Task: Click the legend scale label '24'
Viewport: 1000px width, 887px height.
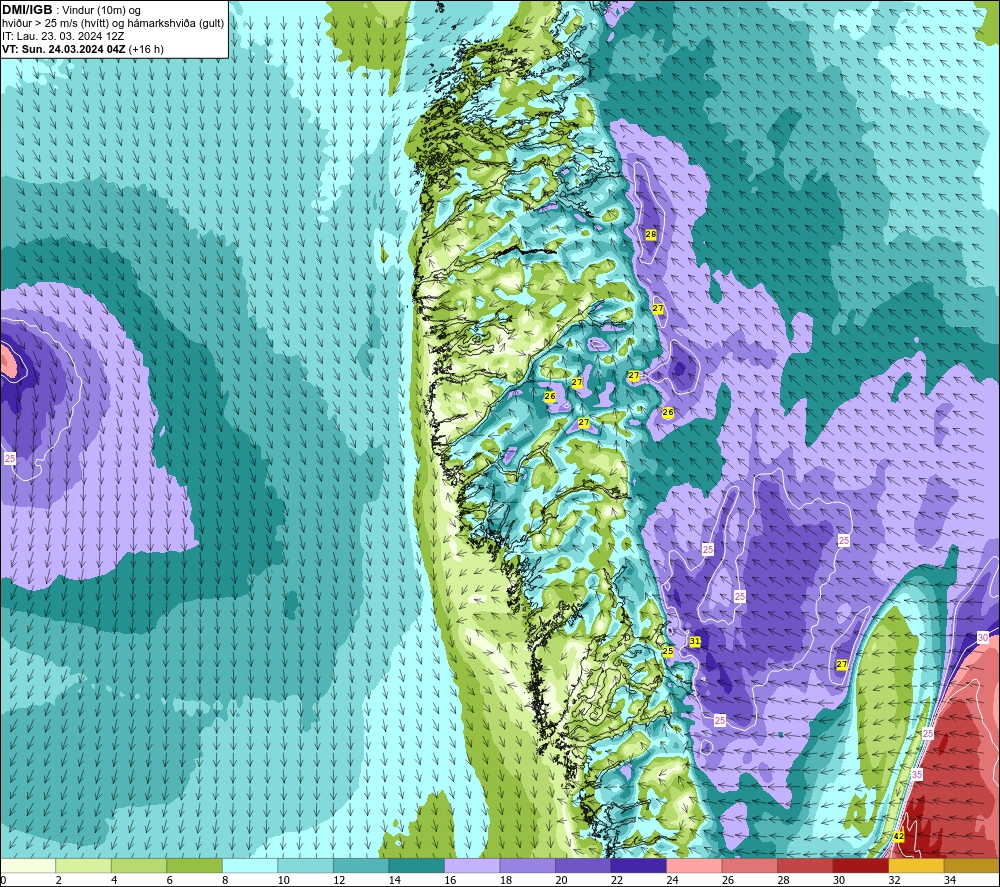Action: (672, 881)
